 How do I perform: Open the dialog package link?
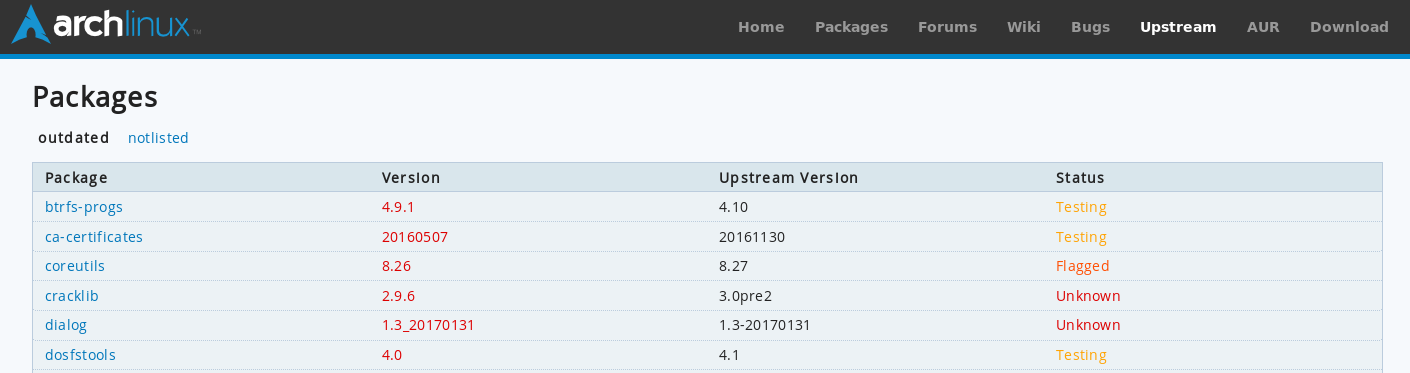pyautogui.click(x=66, y=325)
